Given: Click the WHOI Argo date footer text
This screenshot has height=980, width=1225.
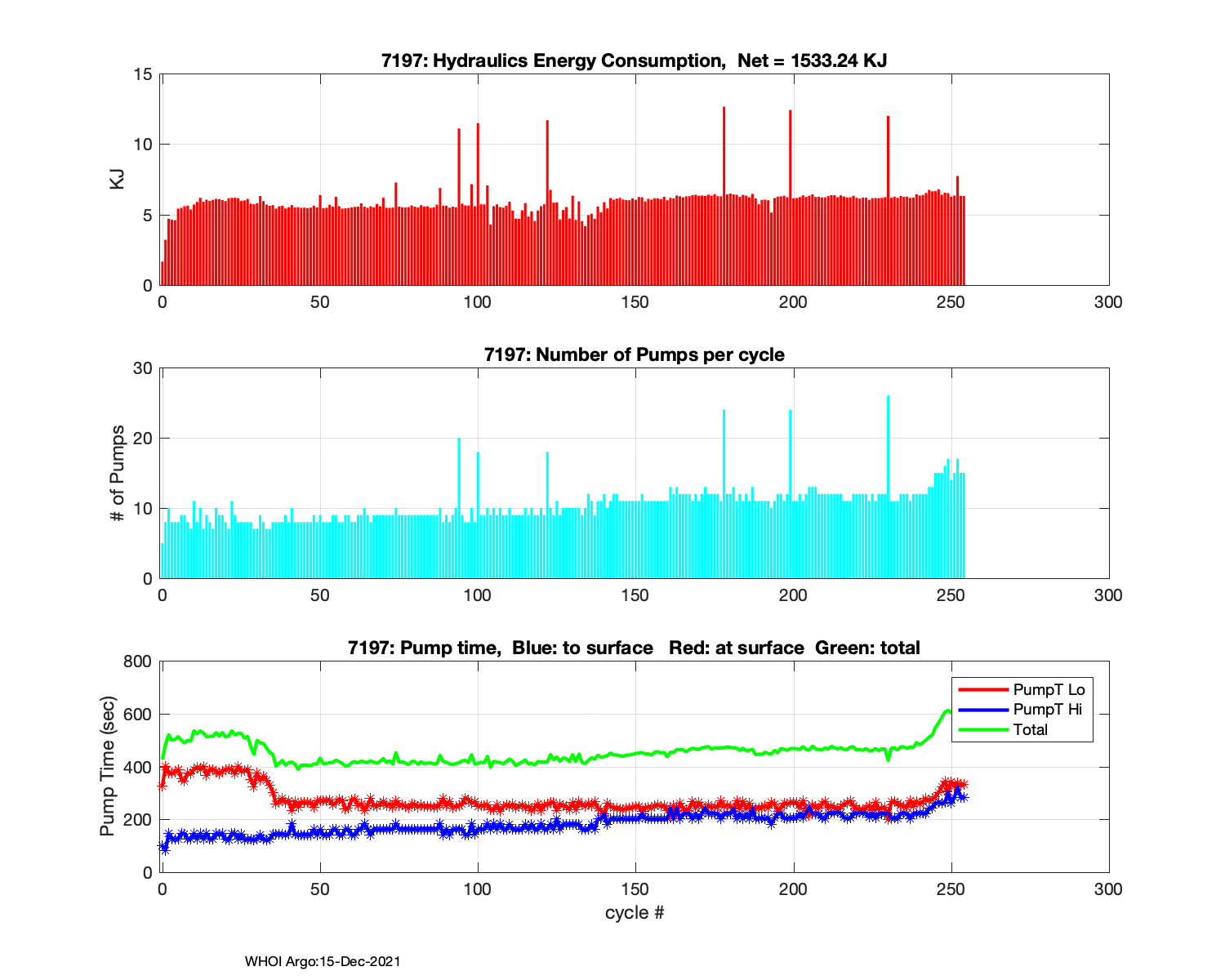Looking at the screenshot, I should point(323,961).
